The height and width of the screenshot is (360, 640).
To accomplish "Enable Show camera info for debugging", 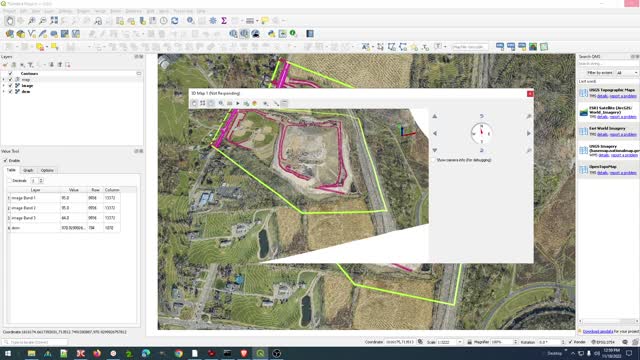I will point(434,160).
